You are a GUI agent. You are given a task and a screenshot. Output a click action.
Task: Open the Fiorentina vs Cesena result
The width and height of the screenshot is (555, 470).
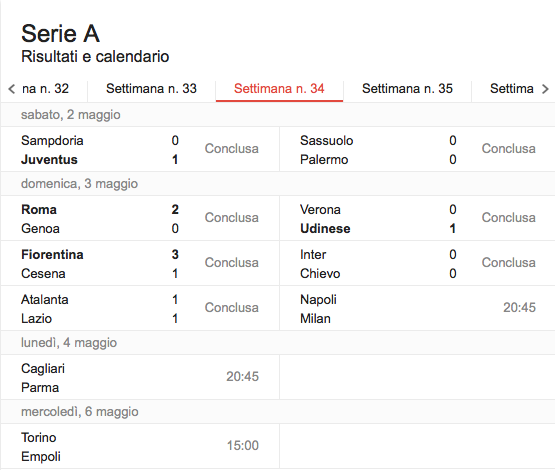click(140, 263)
